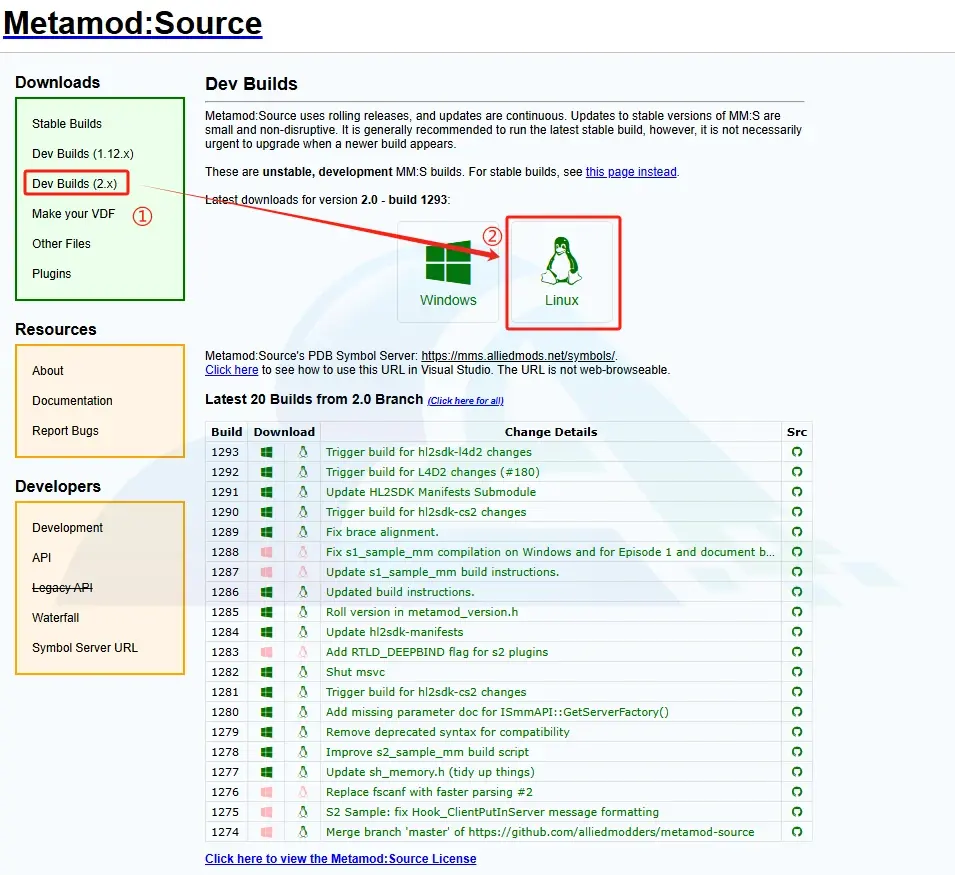Download Windows package for build 1285
This screenshot has width=955, height=875.
tap(266, 612)
